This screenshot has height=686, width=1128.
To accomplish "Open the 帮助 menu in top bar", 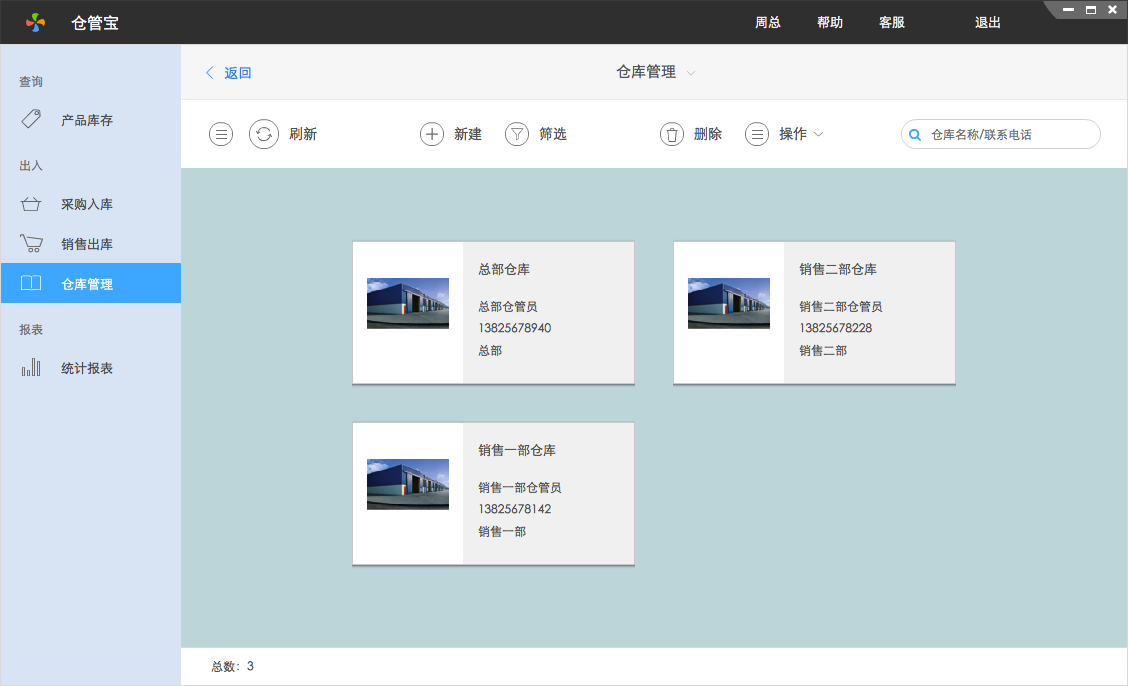I will (x=830, y=22).
